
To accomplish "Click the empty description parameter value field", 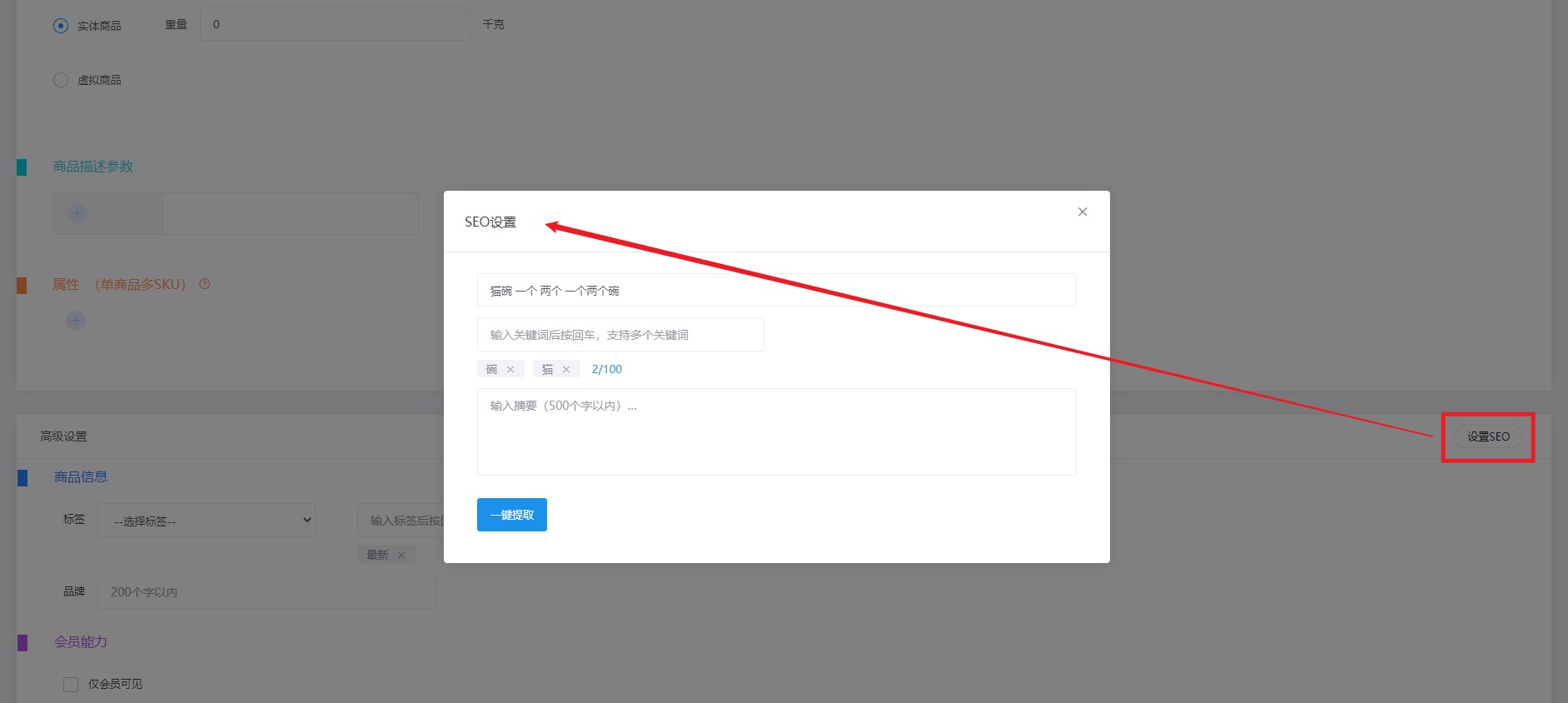I will click(291, 213).
